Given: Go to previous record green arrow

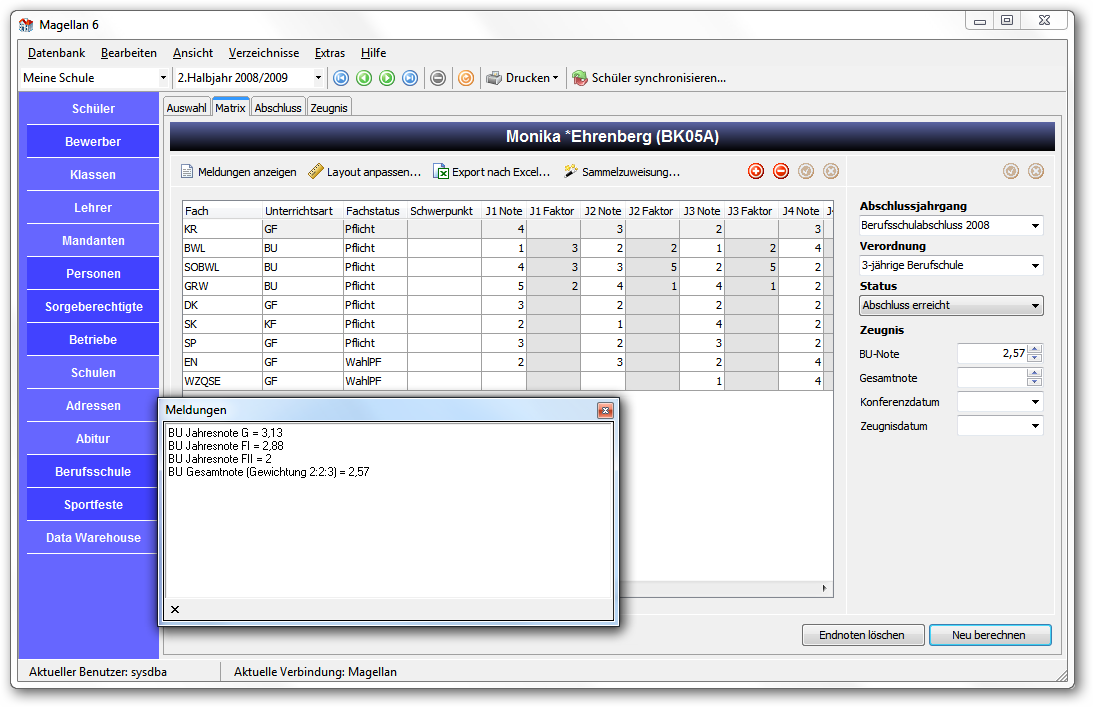Looking at the screenshot, I should pos(364,78).
